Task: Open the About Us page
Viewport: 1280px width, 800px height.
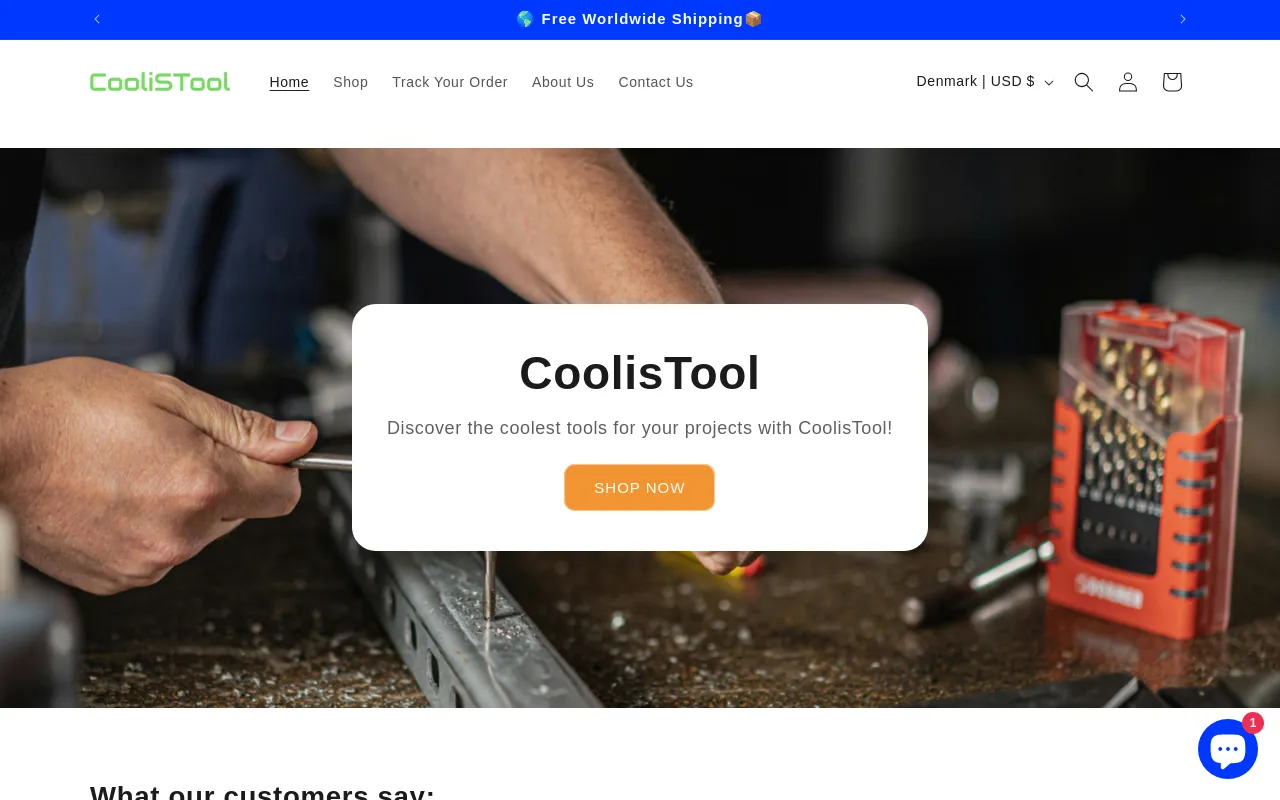Action: point(563,82)
